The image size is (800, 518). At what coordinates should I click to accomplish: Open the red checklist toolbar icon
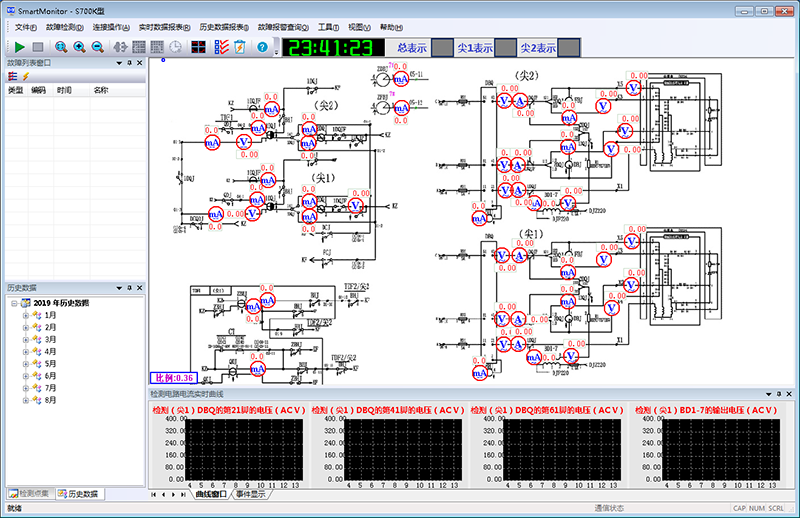[221, 47]
